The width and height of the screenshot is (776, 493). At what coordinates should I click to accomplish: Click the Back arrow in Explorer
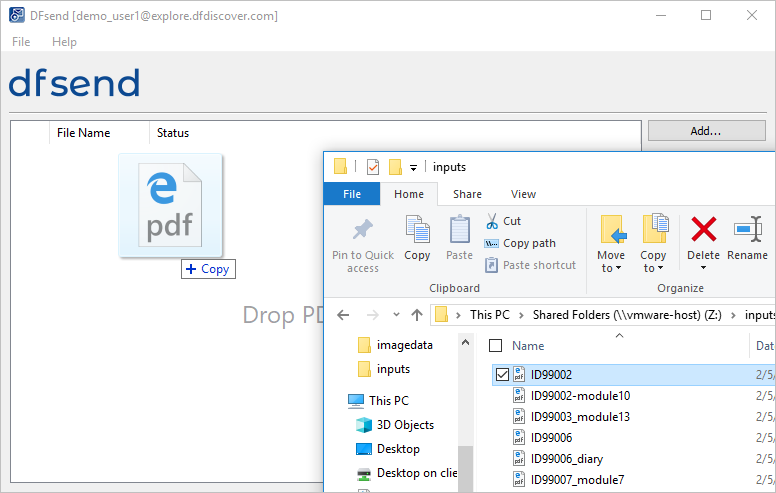343,315
